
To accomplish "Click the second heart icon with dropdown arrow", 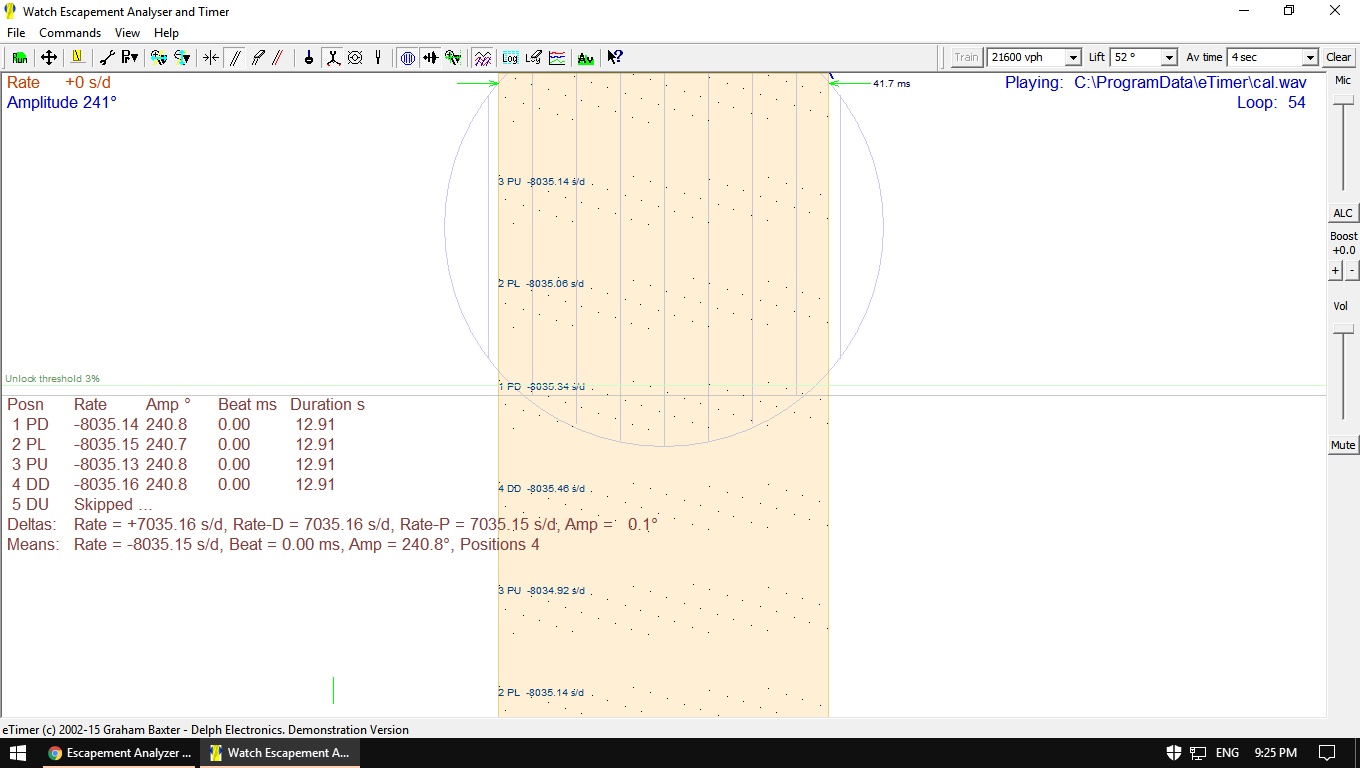I will point(182,58).
